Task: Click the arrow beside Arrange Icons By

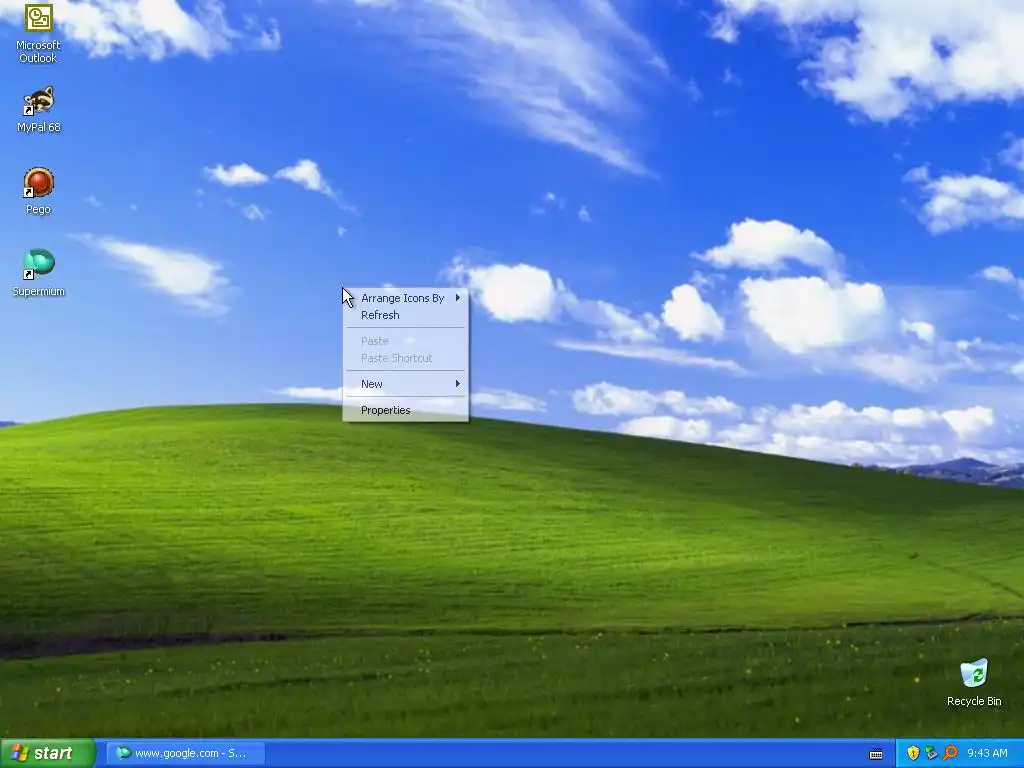Action: (458, 298)
